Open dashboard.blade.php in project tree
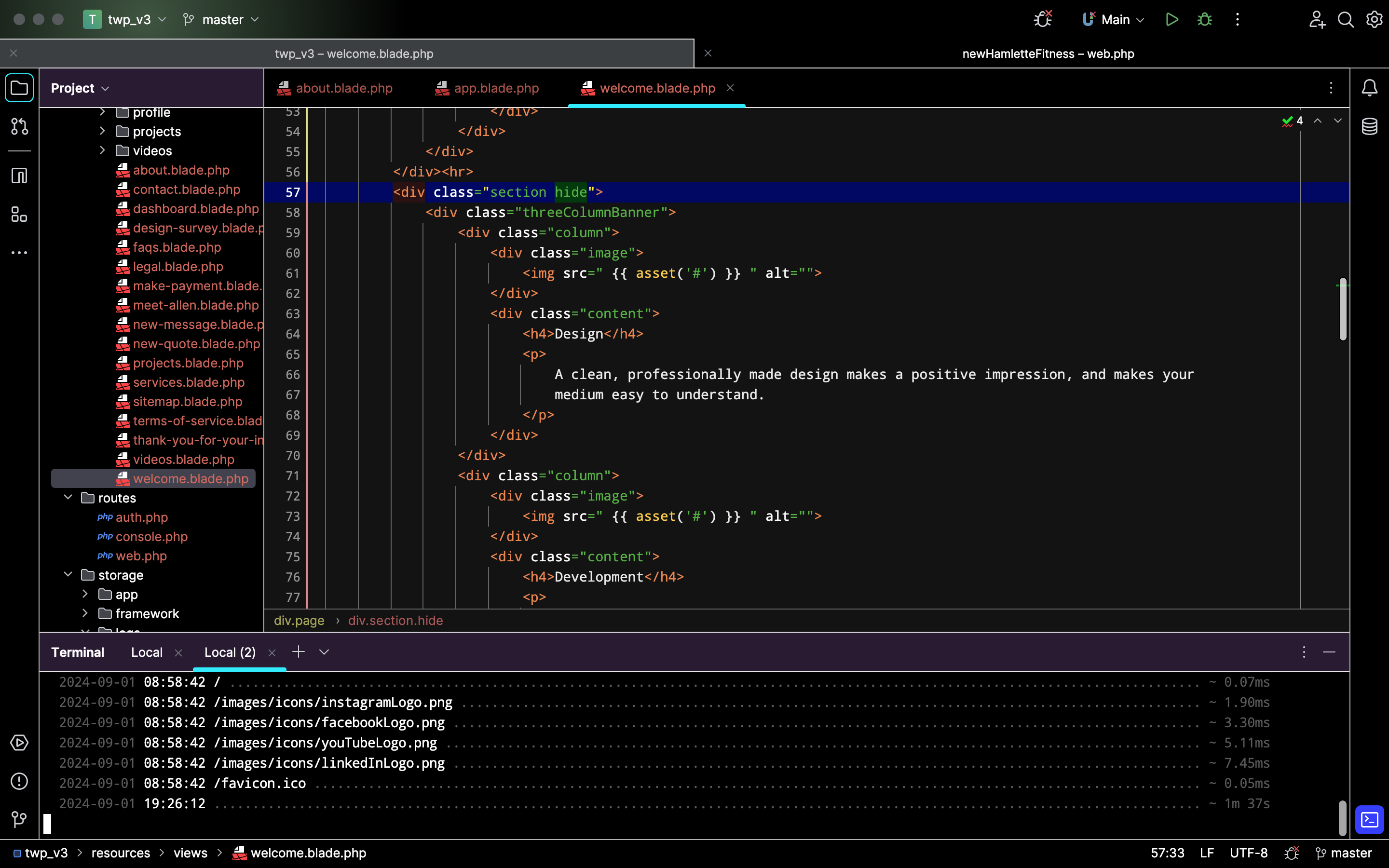This screenshot has height=868, width=1389. pos(195,208)
